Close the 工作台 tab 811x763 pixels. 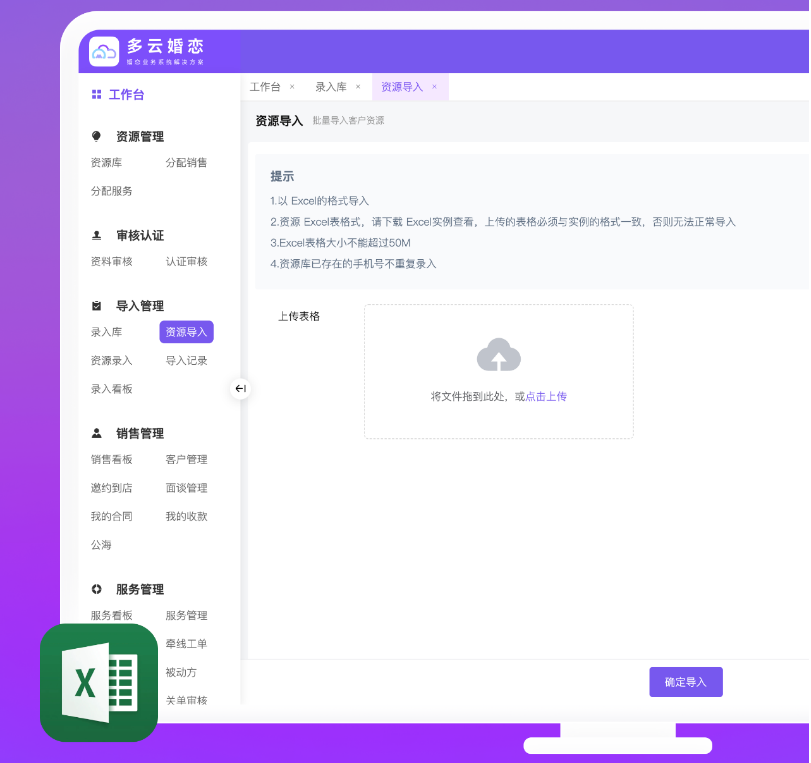coord(292,87)
